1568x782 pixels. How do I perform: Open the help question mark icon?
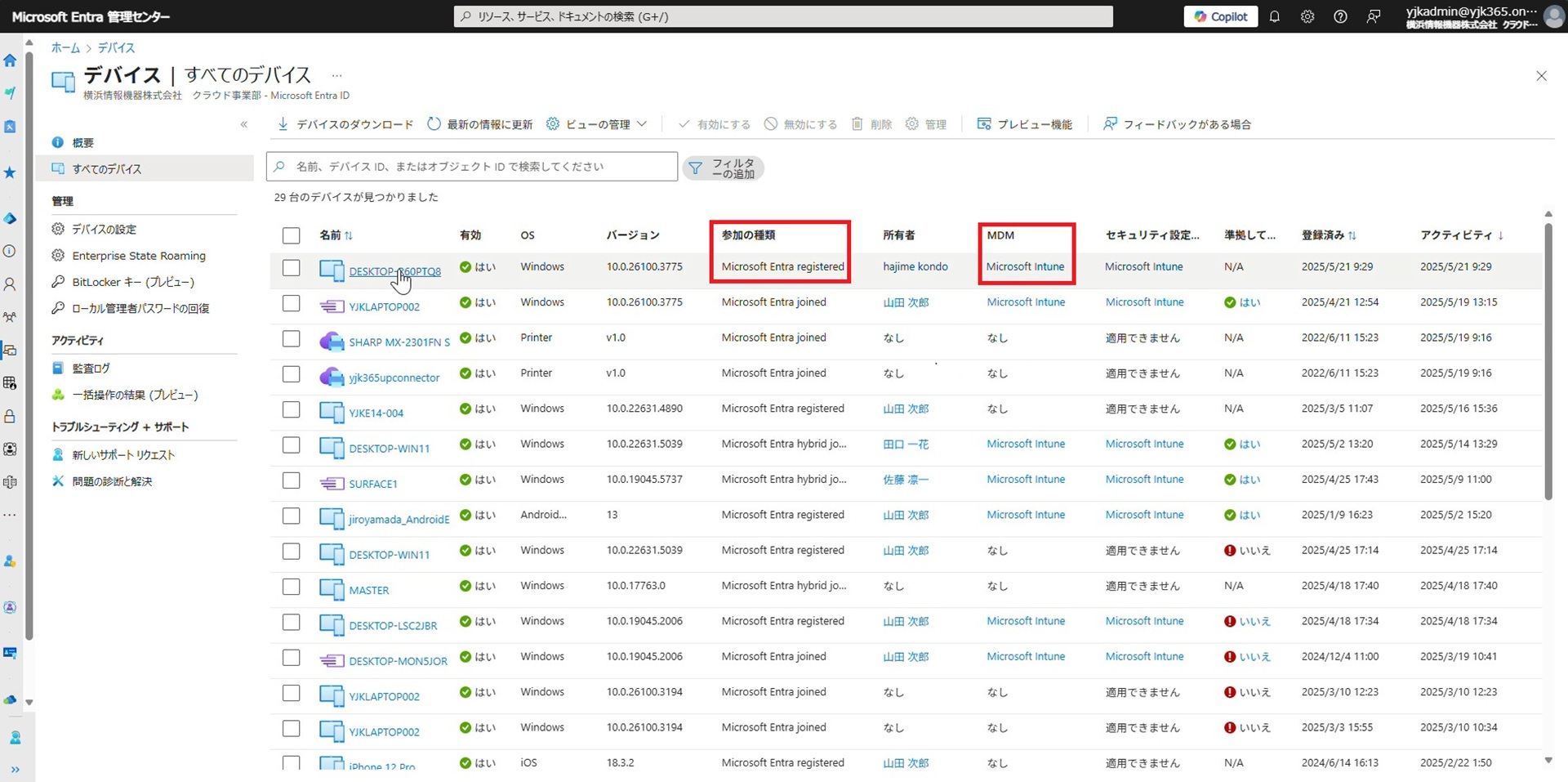point(1340,16)
